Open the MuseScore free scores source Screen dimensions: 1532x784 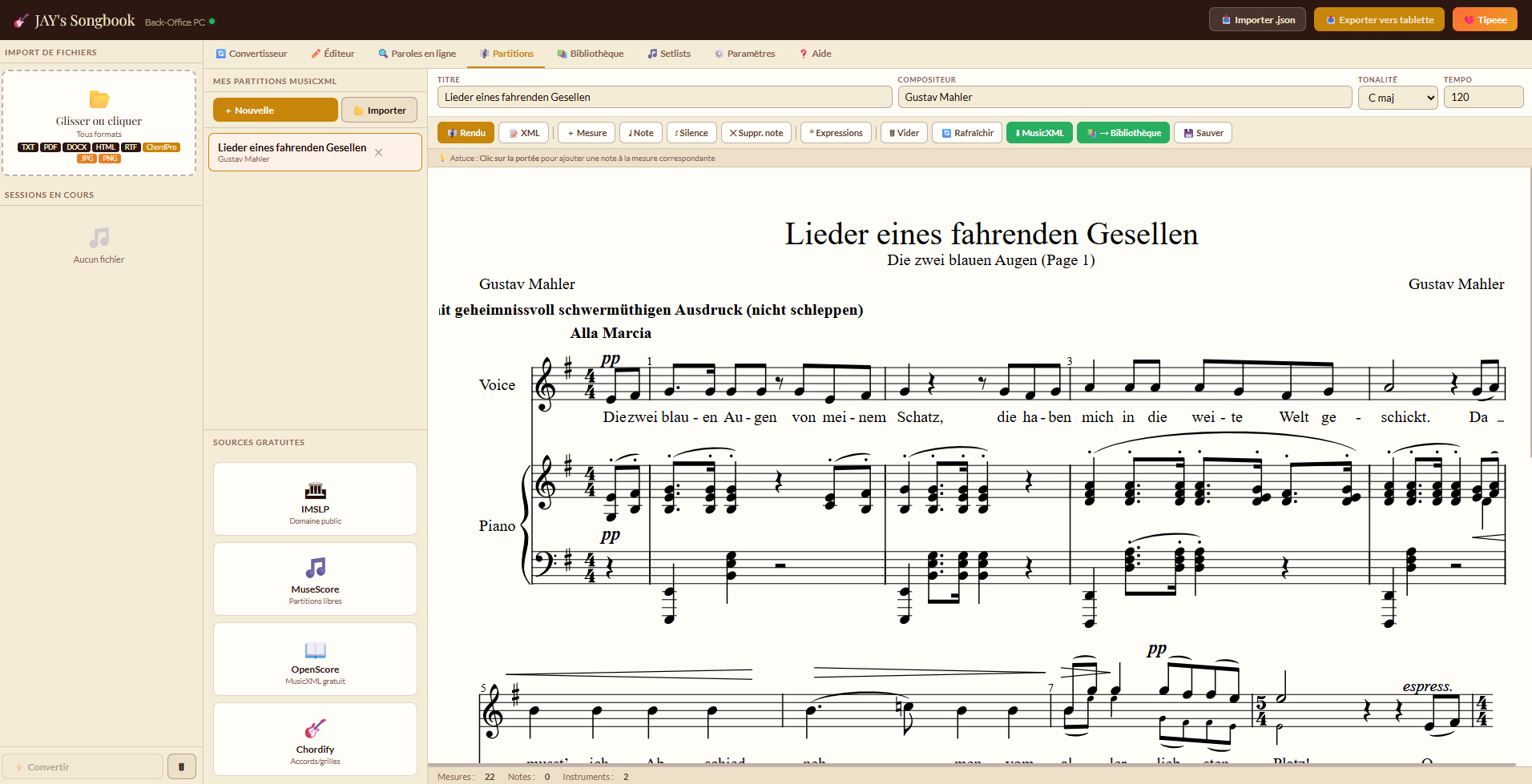pyautogui.click(x=315, y=579)
